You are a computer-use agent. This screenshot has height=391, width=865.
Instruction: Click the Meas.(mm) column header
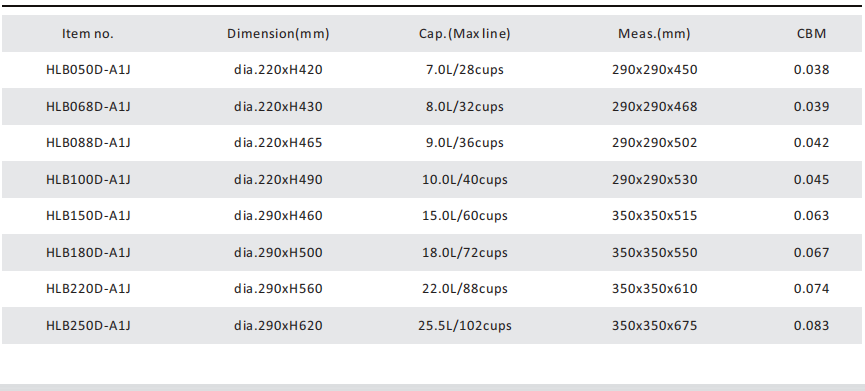[x=654, y=34]
